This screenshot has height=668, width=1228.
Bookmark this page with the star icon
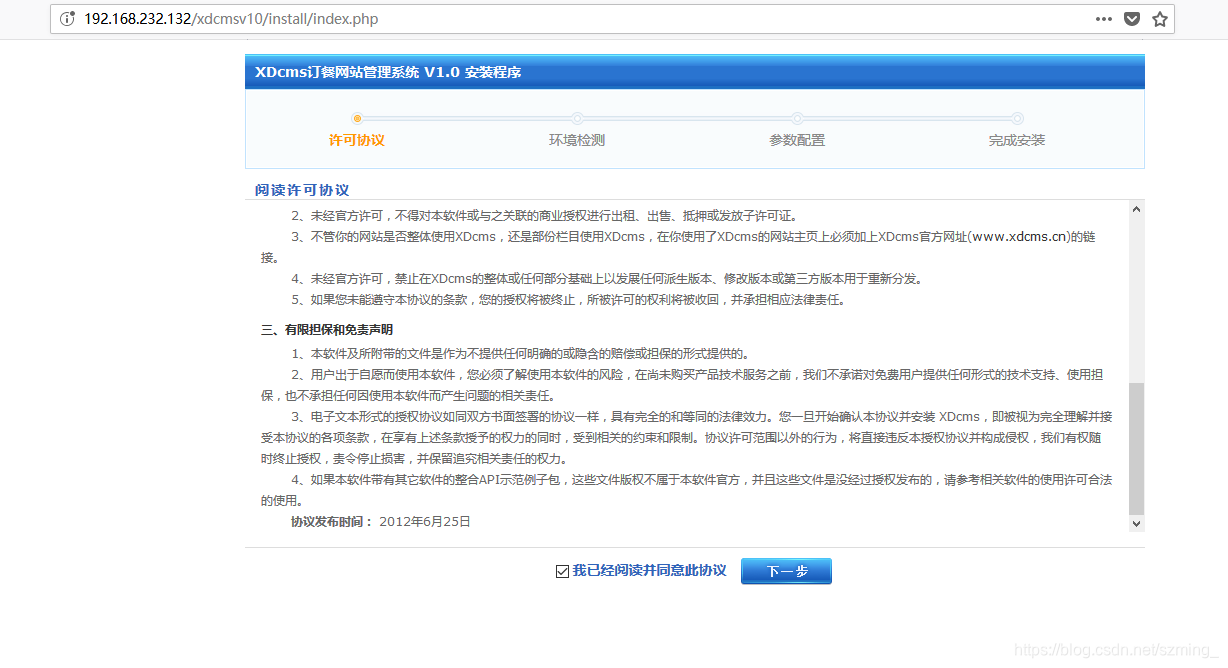coord(1160,19)
